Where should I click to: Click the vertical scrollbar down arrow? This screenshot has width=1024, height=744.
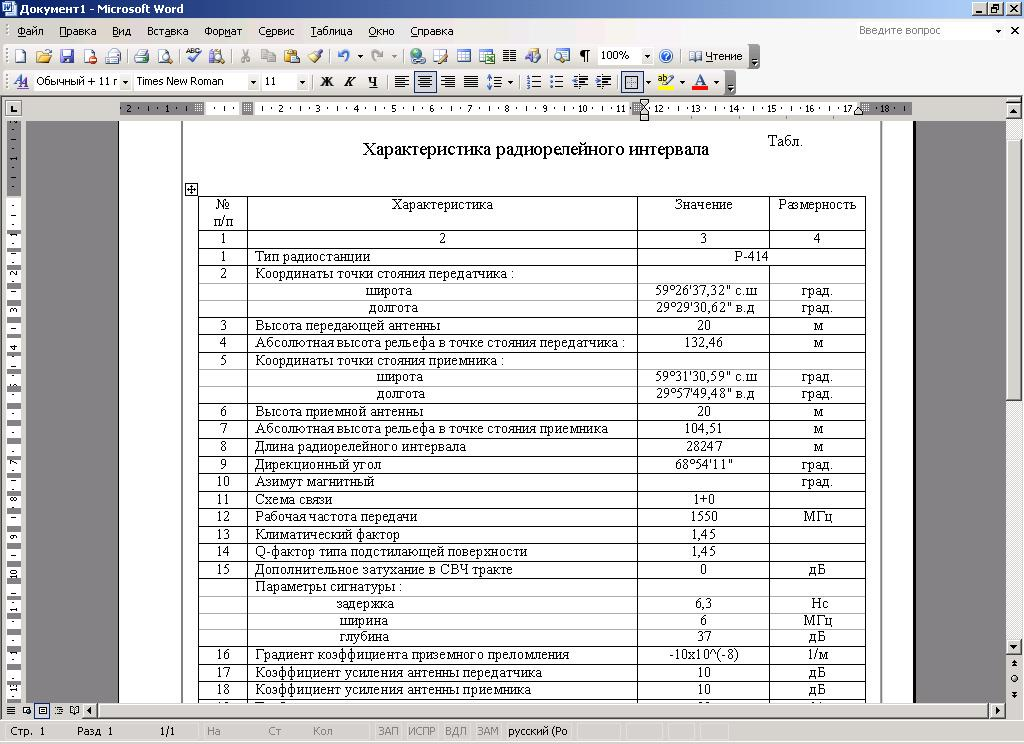click(x=1014, y=647)
